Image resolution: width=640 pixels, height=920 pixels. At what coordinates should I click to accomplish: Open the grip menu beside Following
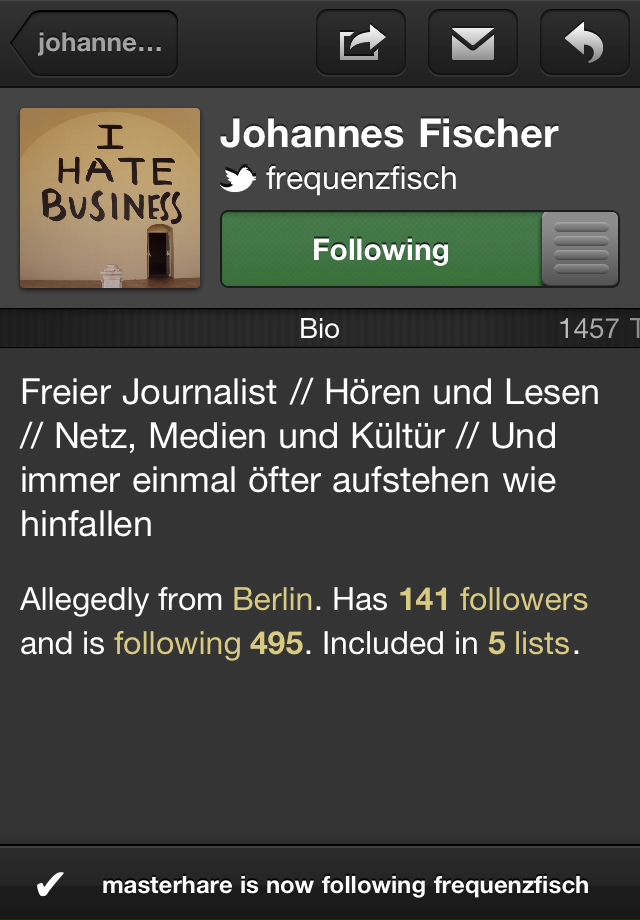pos(581,249)
